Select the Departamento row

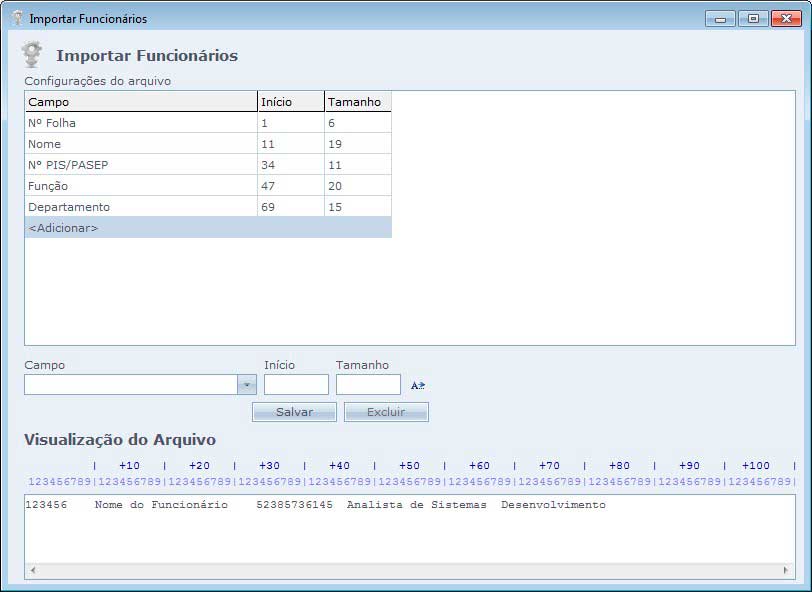(140, 207)
